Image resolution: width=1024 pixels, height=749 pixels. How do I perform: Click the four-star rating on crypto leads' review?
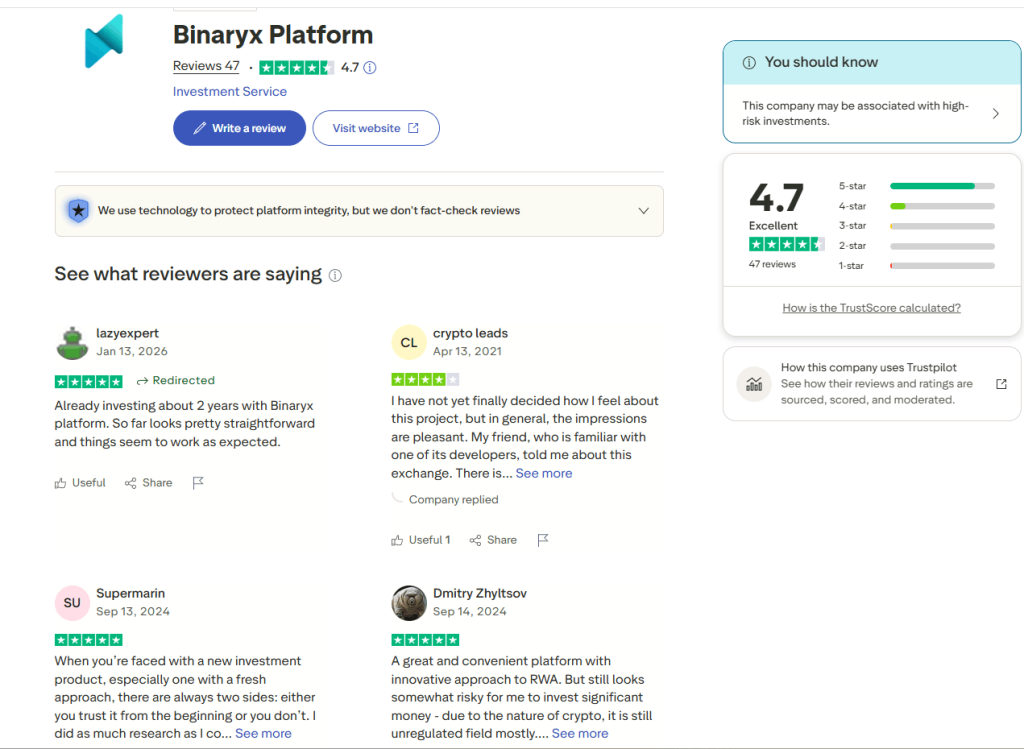[x=425, y=379]
